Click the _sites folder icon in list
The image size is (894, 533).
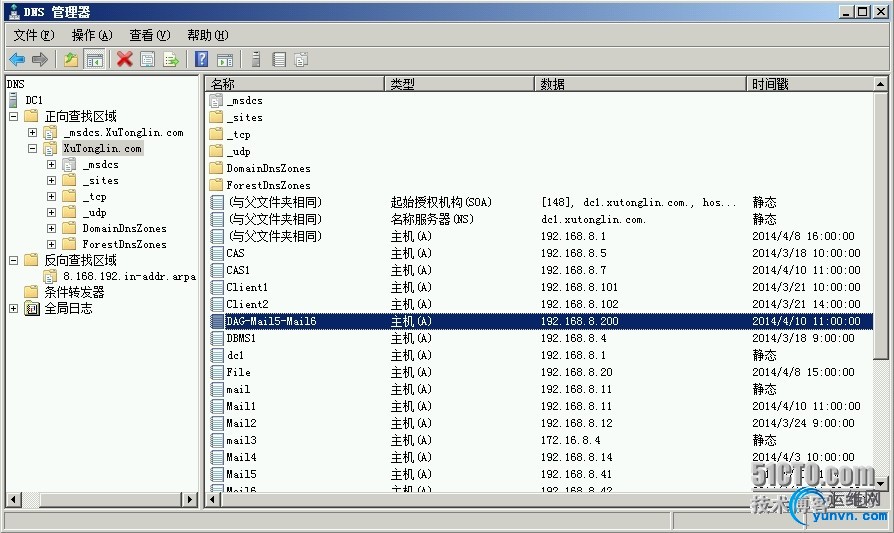click(x=216, y=117)
